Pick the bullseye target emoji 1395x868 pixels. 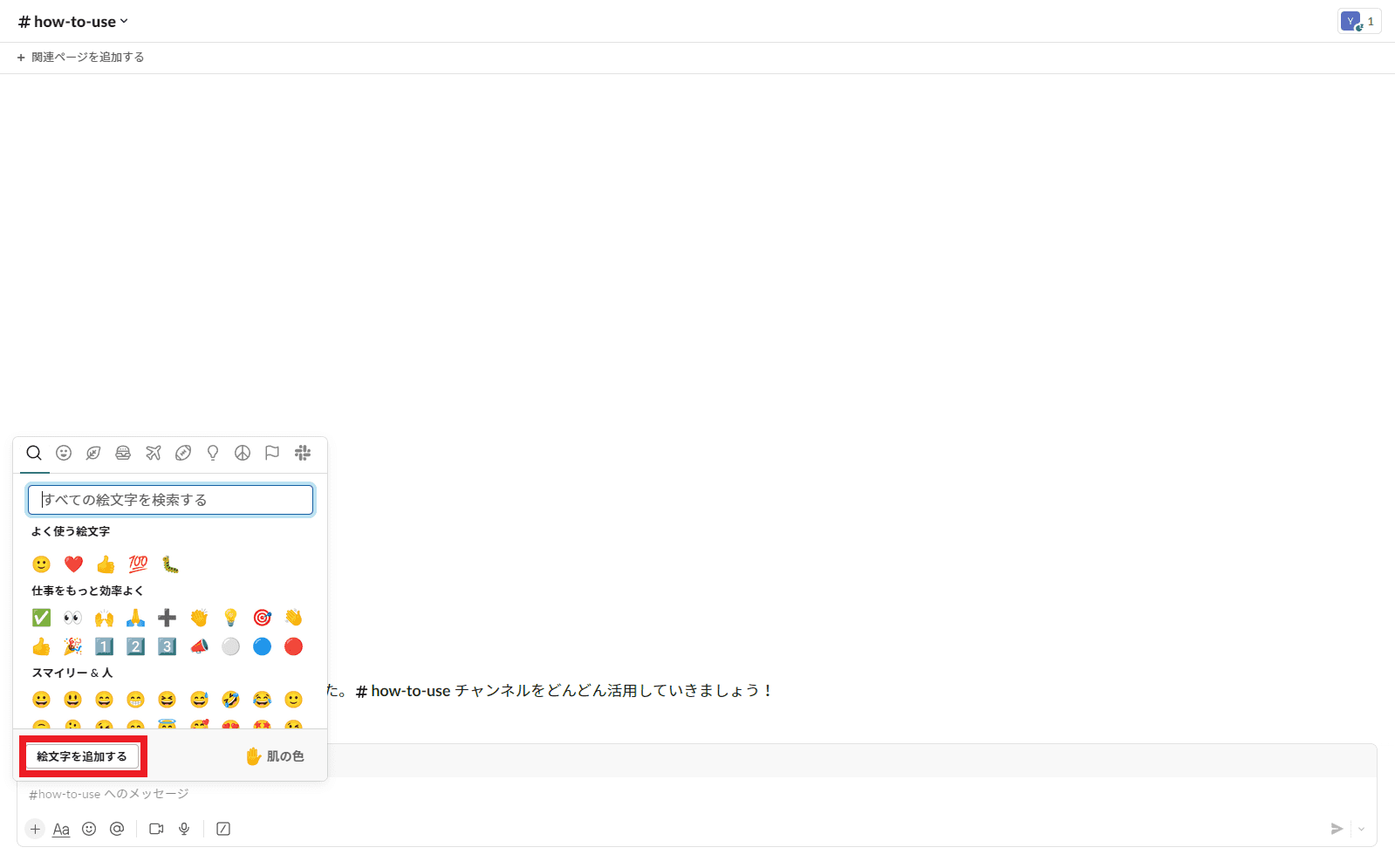pyautogui.click(x=262, y=618)
